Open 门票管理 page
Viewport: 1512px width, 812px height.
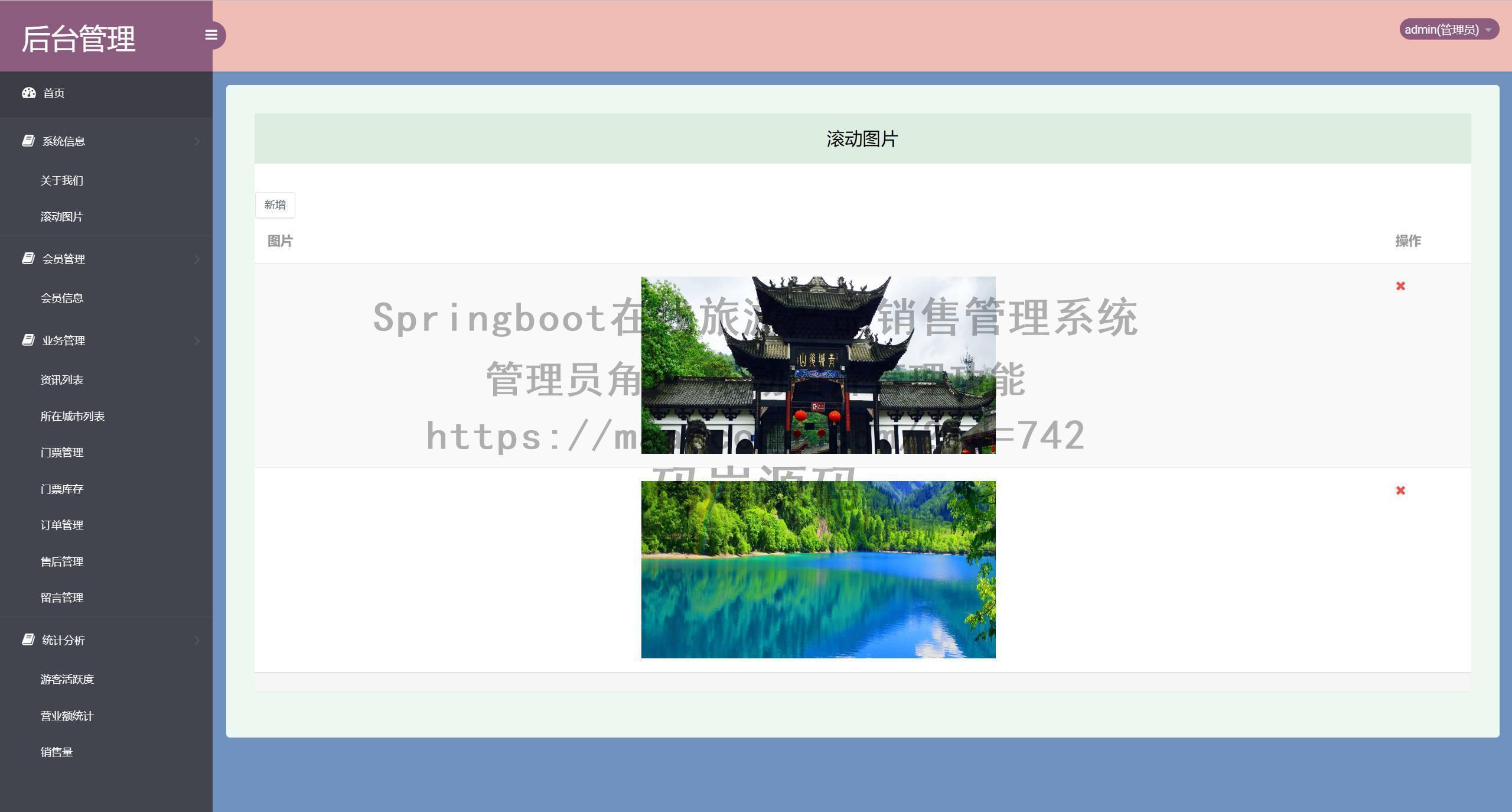61,452
